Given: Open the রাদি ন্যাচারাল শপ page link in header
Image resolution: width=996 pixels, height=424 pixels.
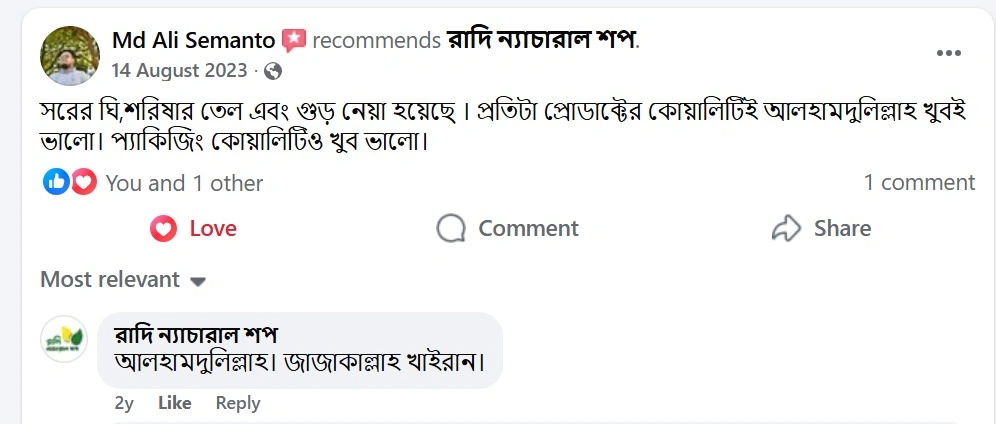Looking at the screenshot, I should [x=541, y=41].
